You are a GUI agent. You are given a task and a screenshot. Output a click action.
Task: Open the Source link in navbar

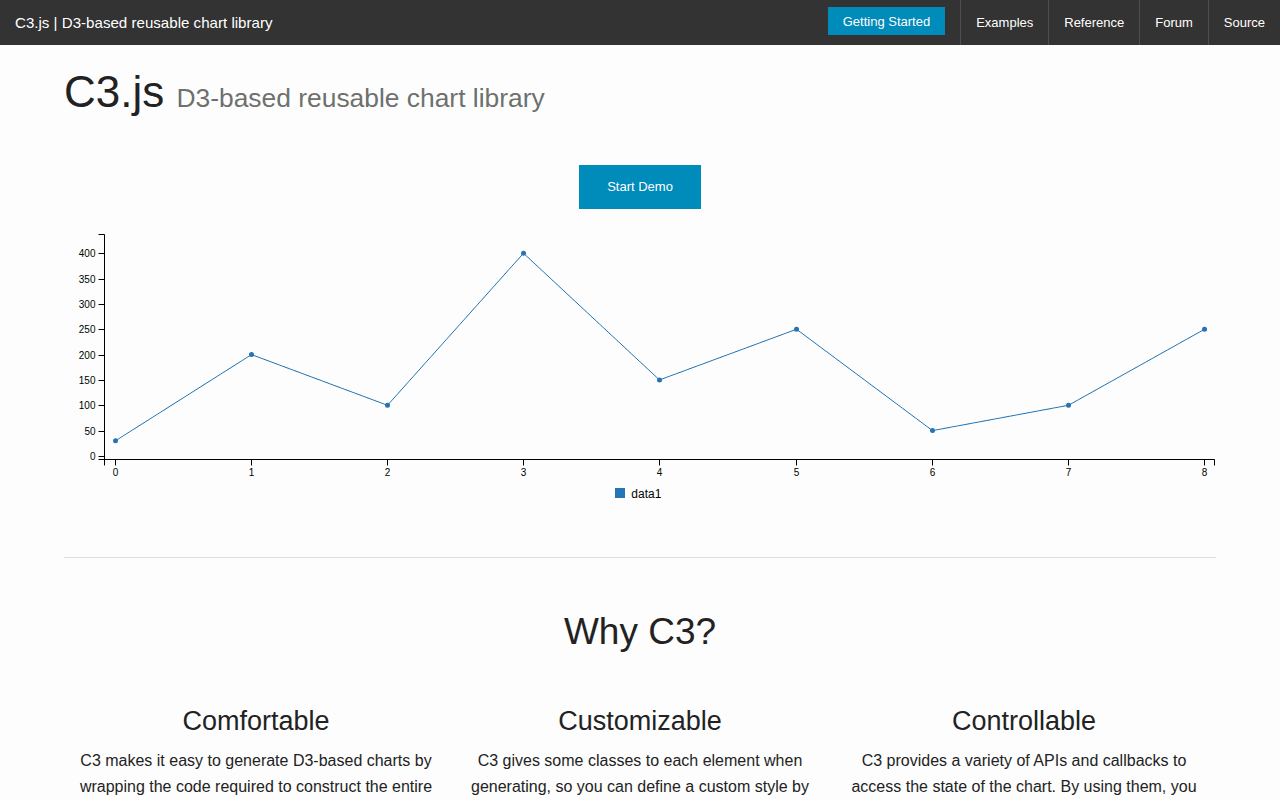click(x=1244, y=22)
